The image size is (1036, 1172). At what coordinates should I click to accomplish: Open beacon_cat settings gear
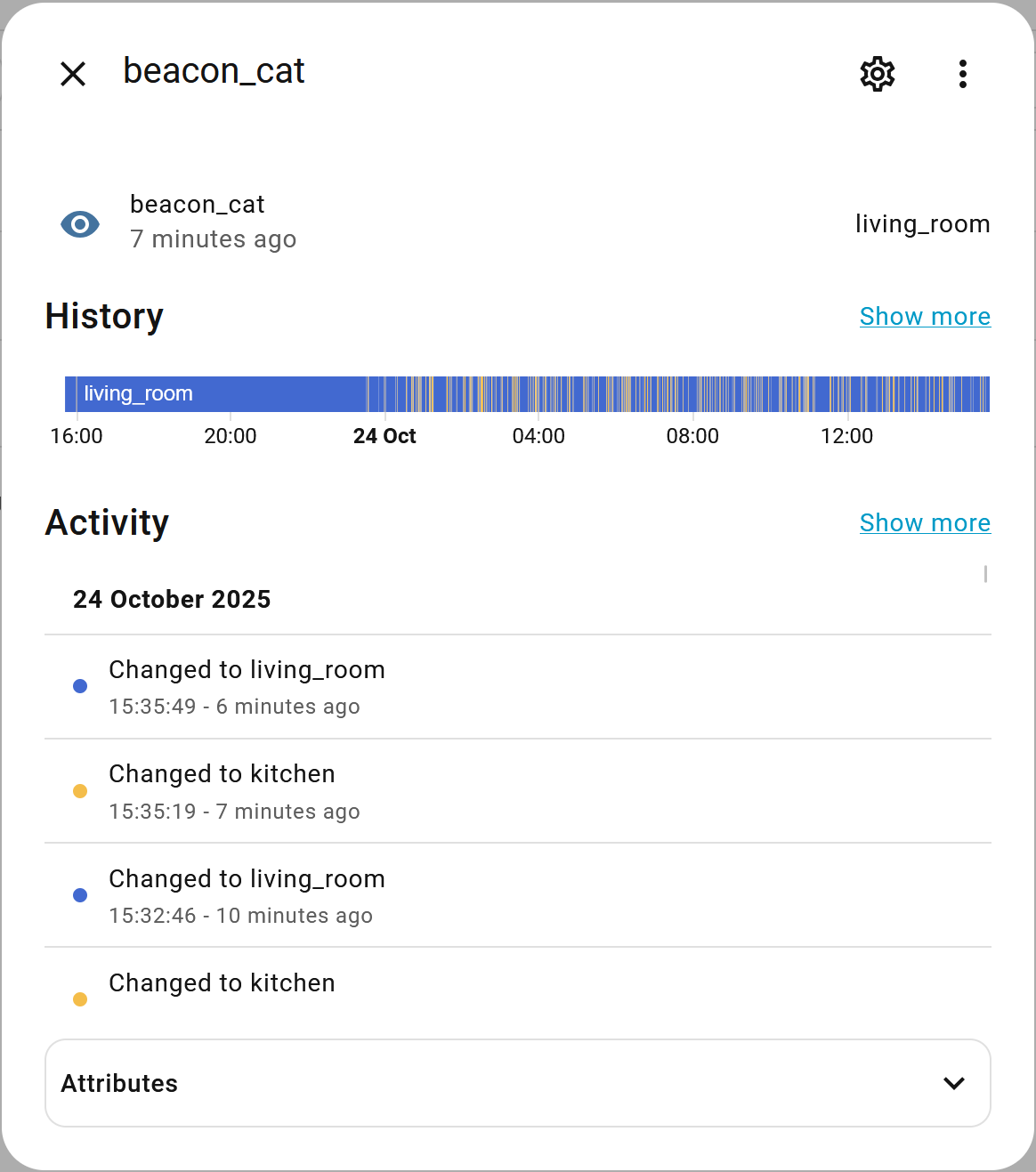(x=877, y=74)
